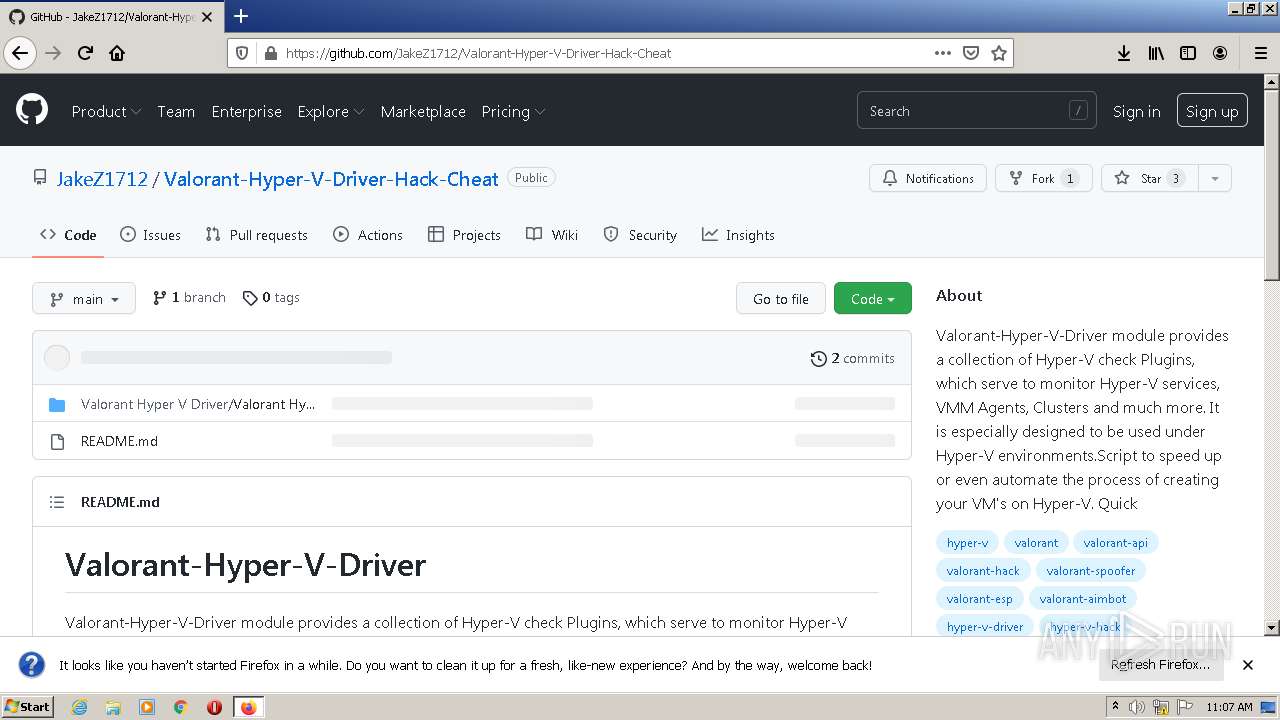Toggle the sidebar view icon
Image resolution: width=1280 pixels, height=720 pixels.
coord(1188,53)
